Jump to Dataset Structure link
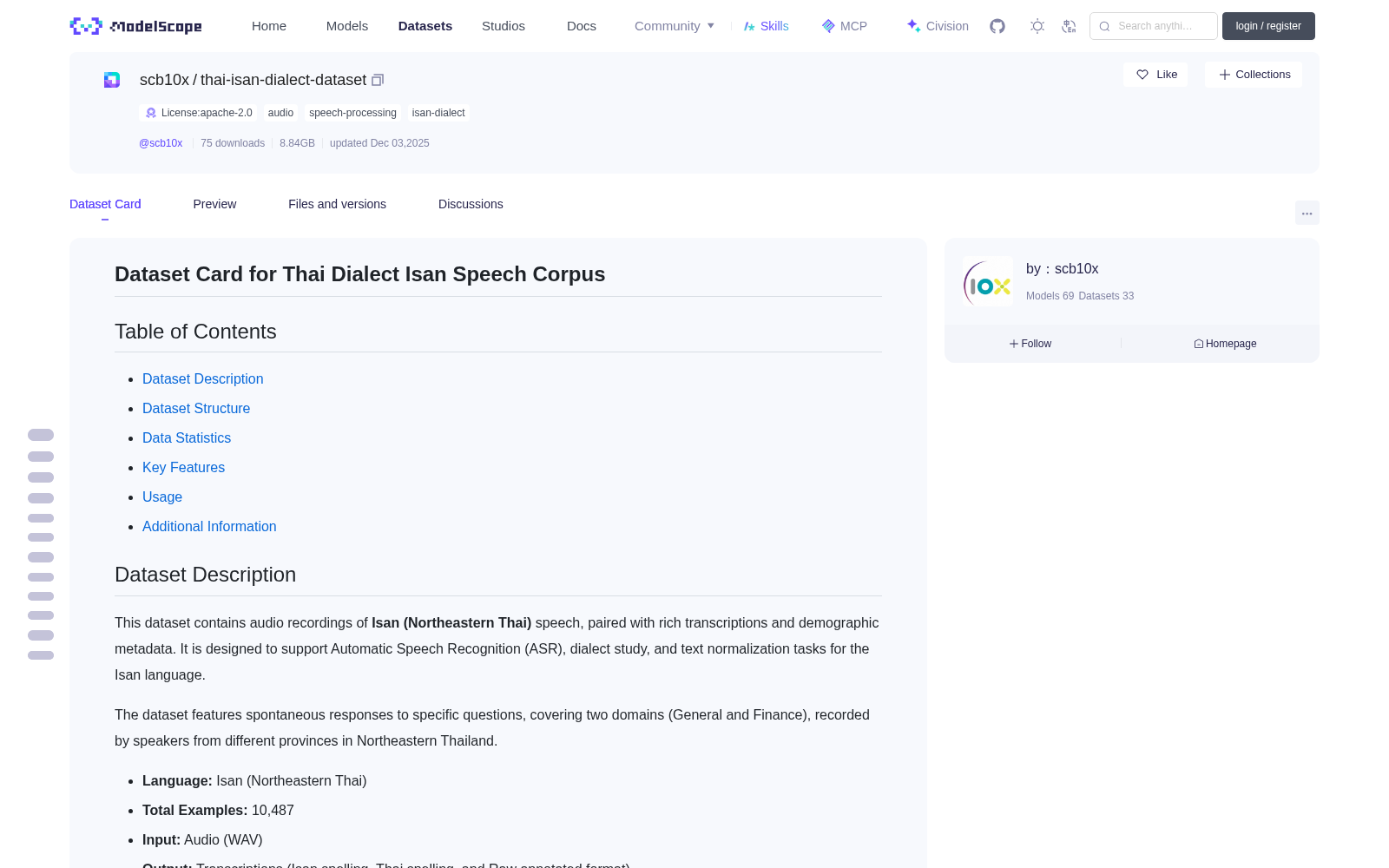This screenshot has height=868, width=1389. tap(196, 408)
